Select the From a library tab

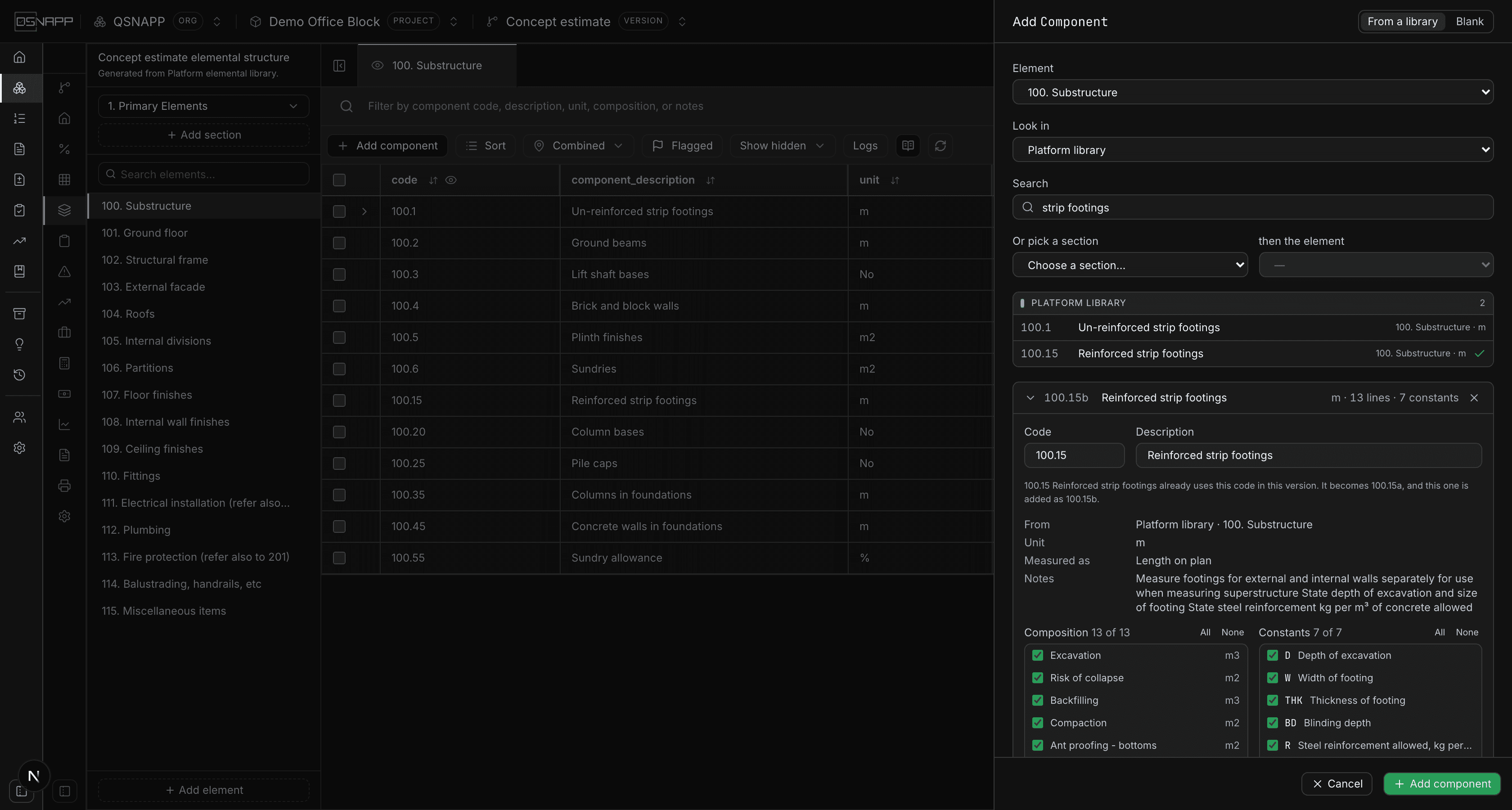[1402, 22]
